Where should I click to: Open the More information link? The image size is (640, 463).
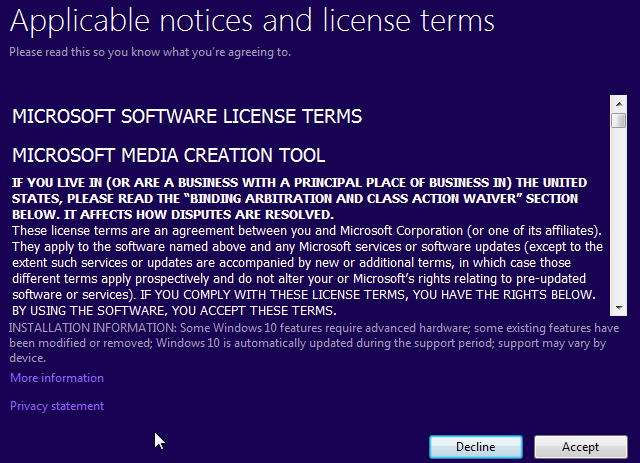coord(57,378)
